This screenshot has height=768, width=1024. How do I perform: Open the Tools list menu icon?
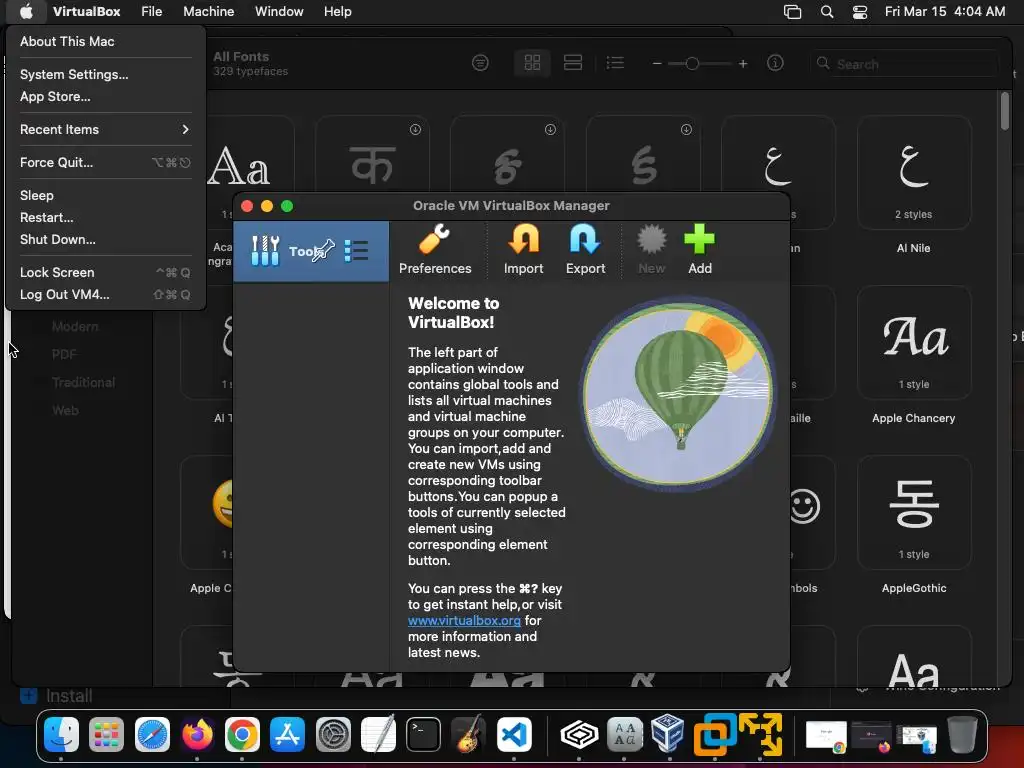pos(357,251)
